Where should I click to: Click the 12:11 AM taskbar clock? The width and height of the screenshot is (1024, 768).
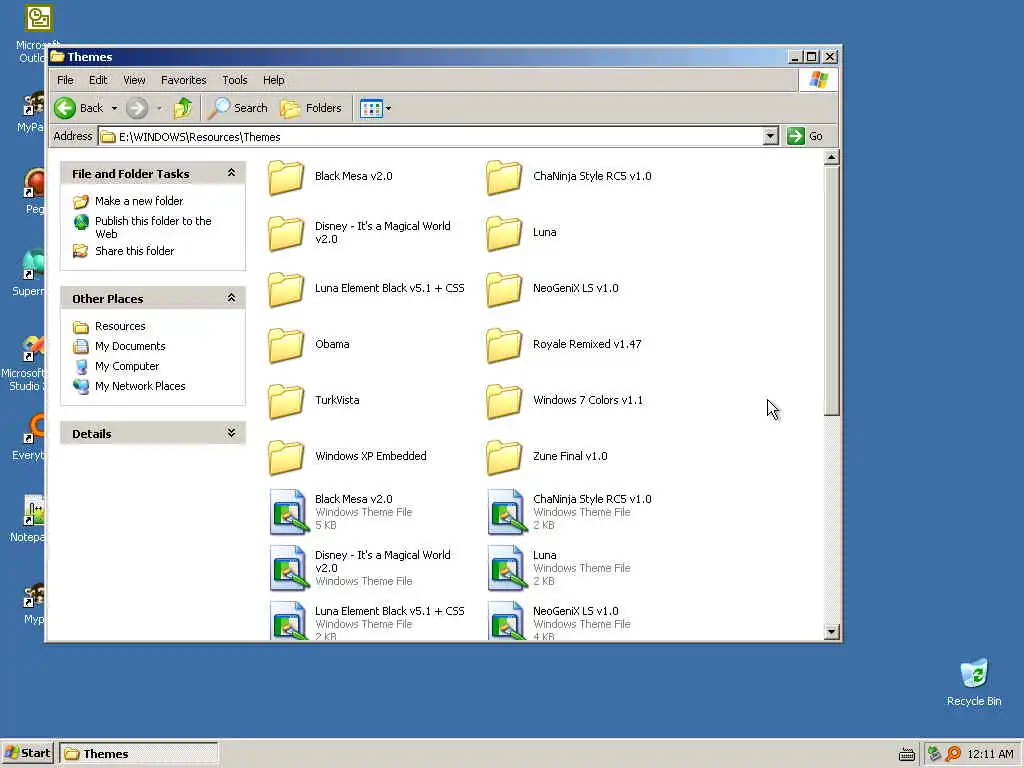pos(990,754)
